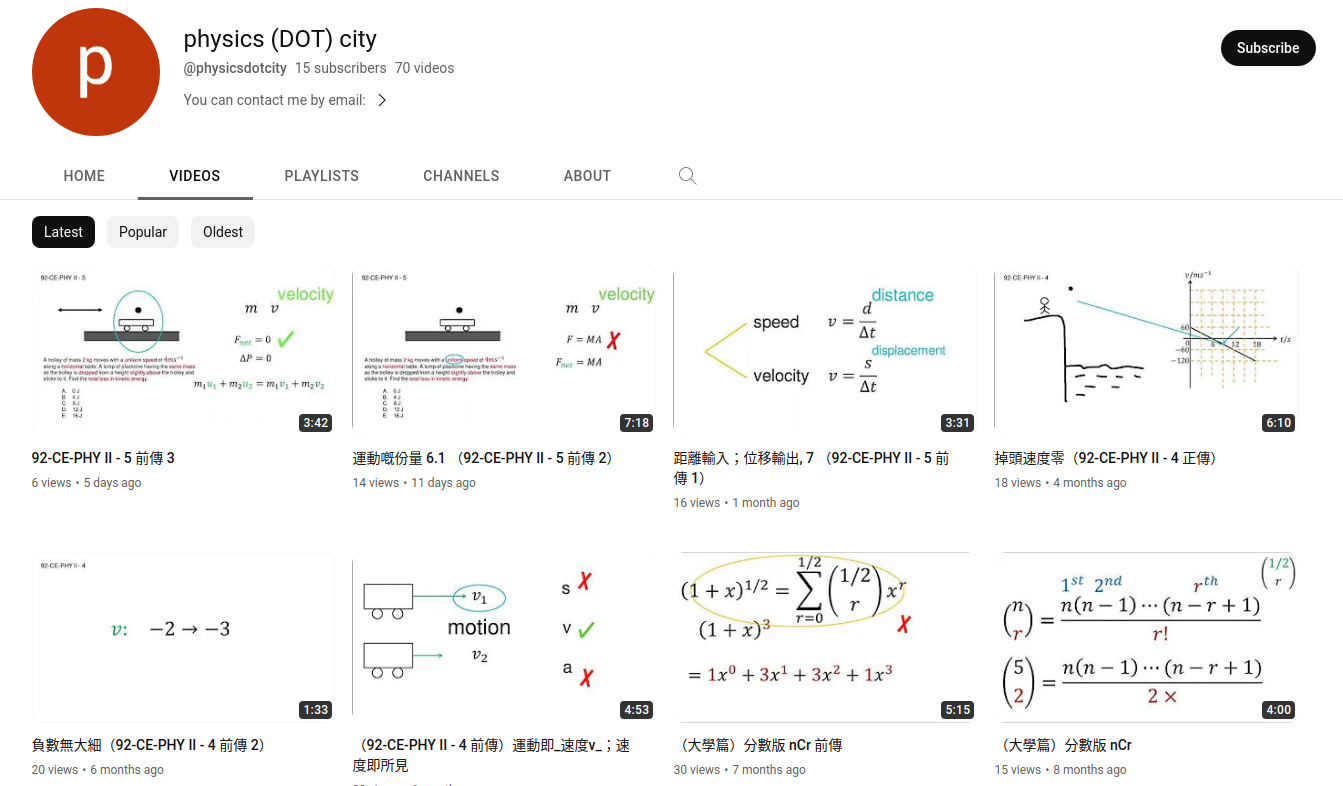Viewport: 1343px width, 786px height.
Task: Click the title '92-CE-PHY II - 5 前傳 3'
Action: [x=103, y=458]
